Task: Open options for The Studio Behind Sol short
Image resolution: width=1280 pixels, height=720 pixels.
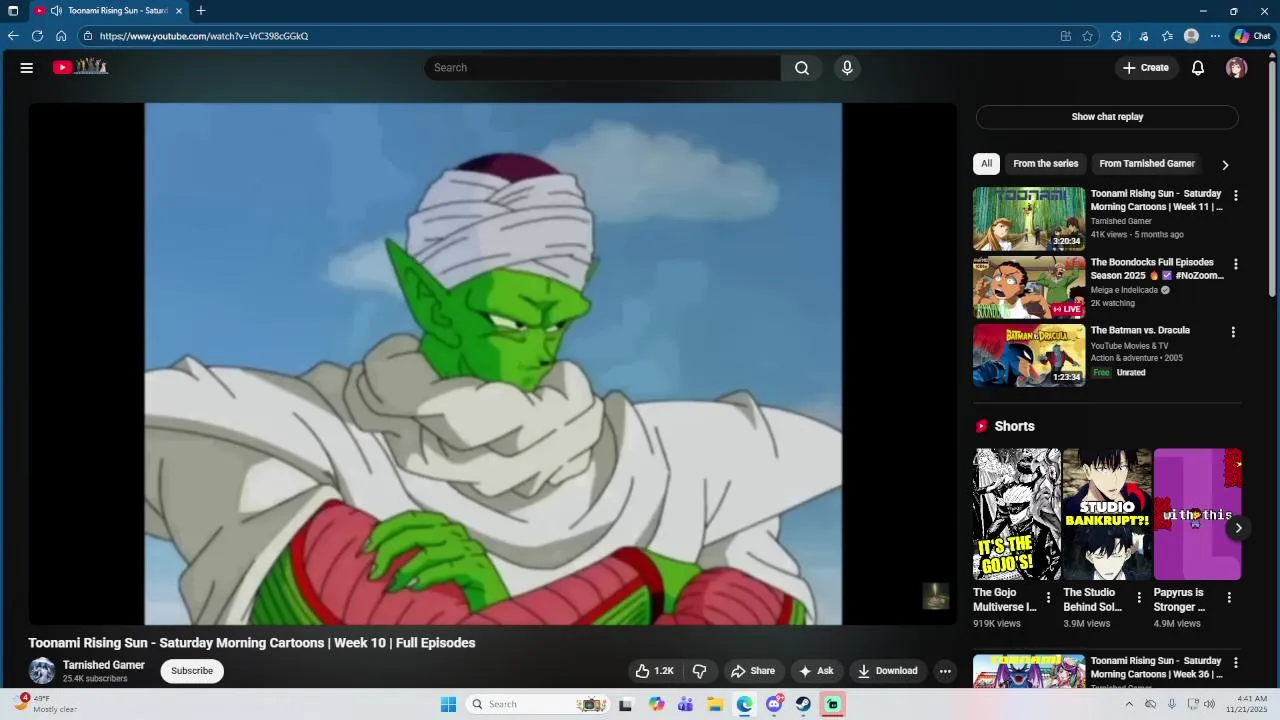Action: point(1138,598)
